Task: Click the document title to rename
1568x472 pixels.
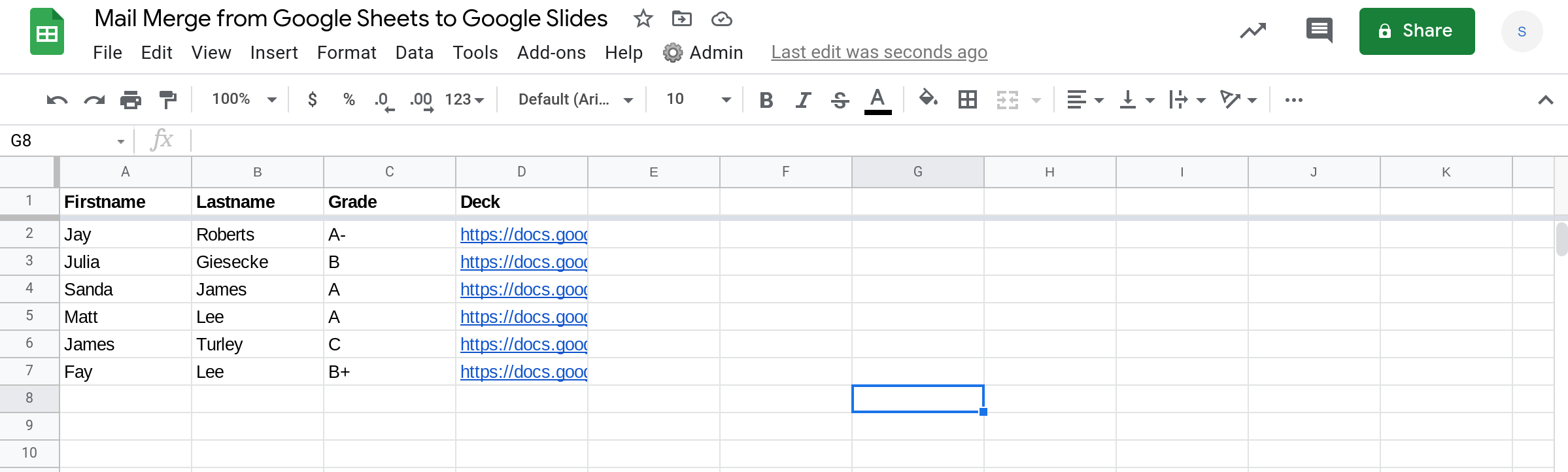Action: [351, 19]
